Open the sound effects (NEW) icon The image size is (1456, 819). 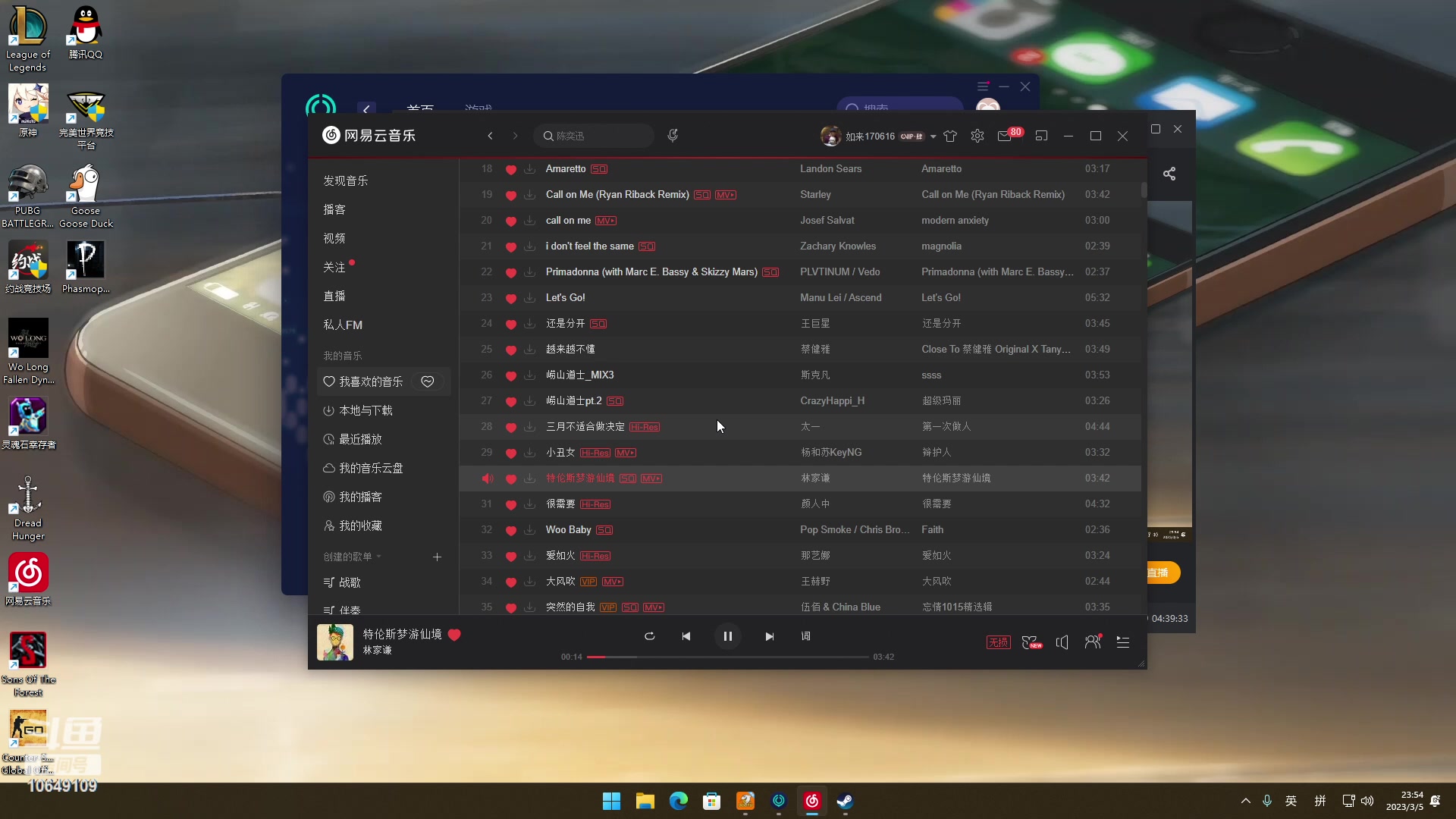pos(1031,642)
